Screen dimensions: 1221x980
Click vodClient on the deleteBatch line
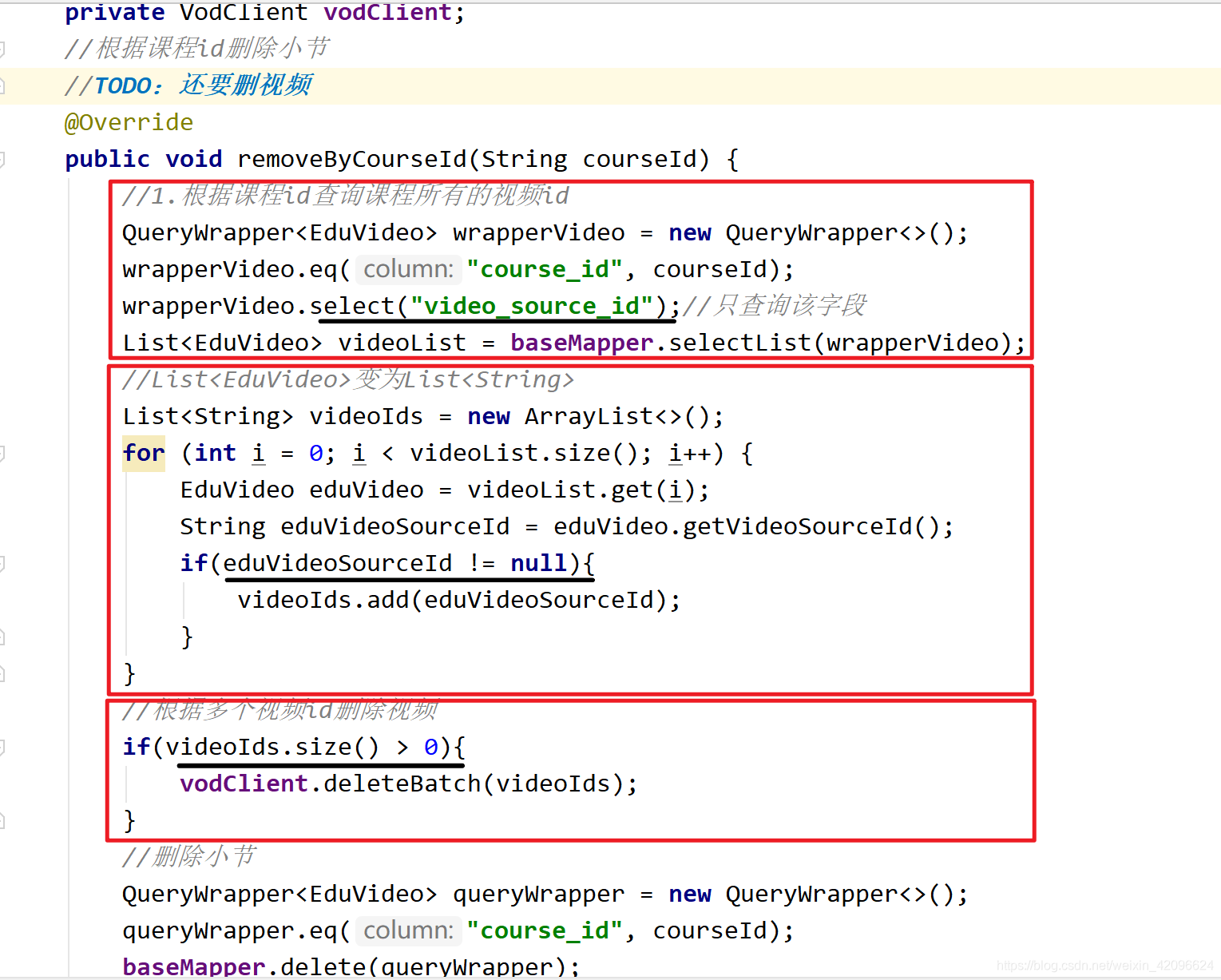244,784
